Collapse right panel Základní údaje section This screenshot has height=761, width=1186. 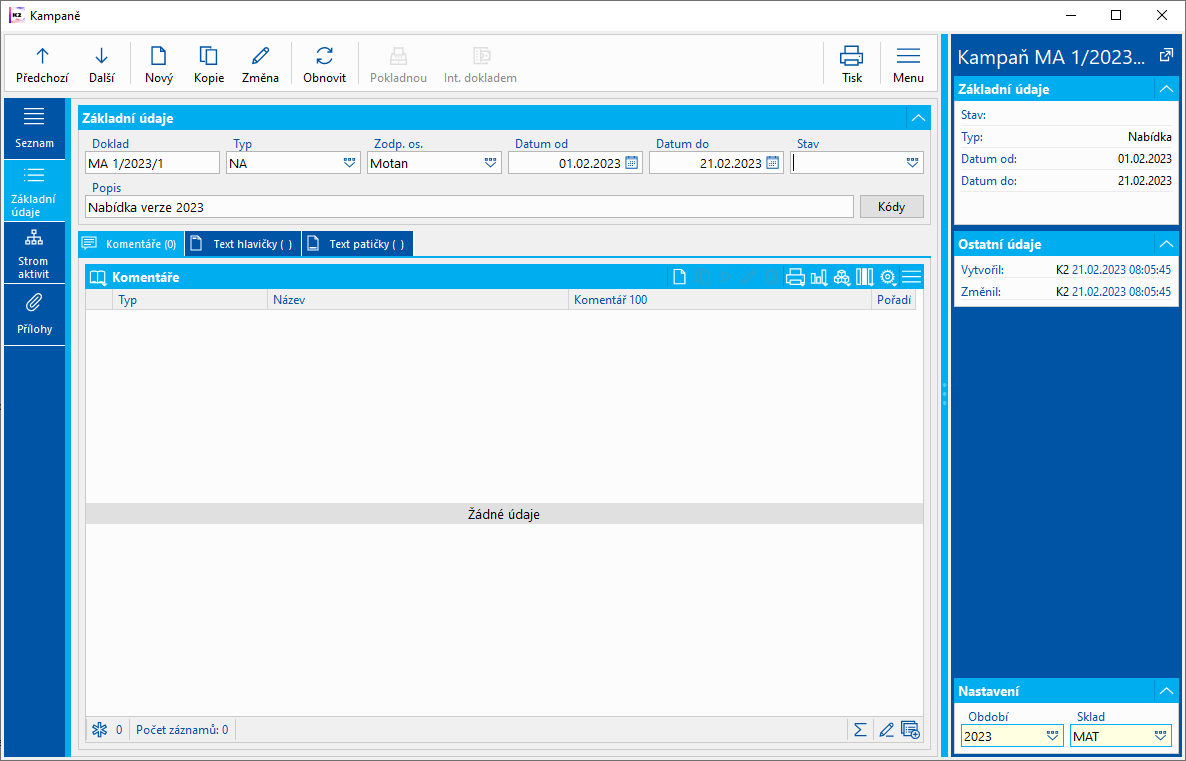coord(1166,89)
